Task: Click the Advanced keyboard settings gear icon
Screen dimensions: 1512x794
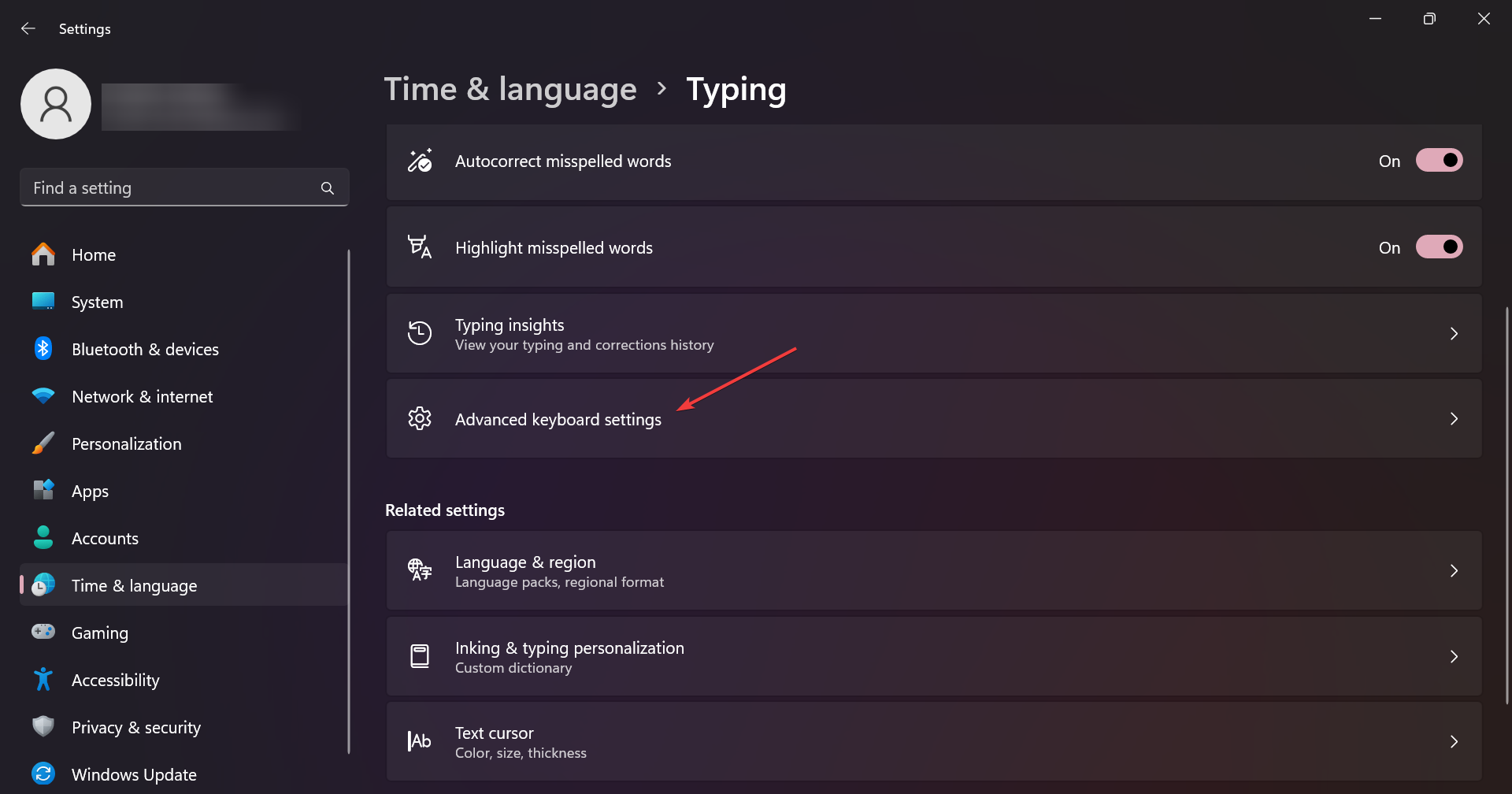Action: coord(420,418)
